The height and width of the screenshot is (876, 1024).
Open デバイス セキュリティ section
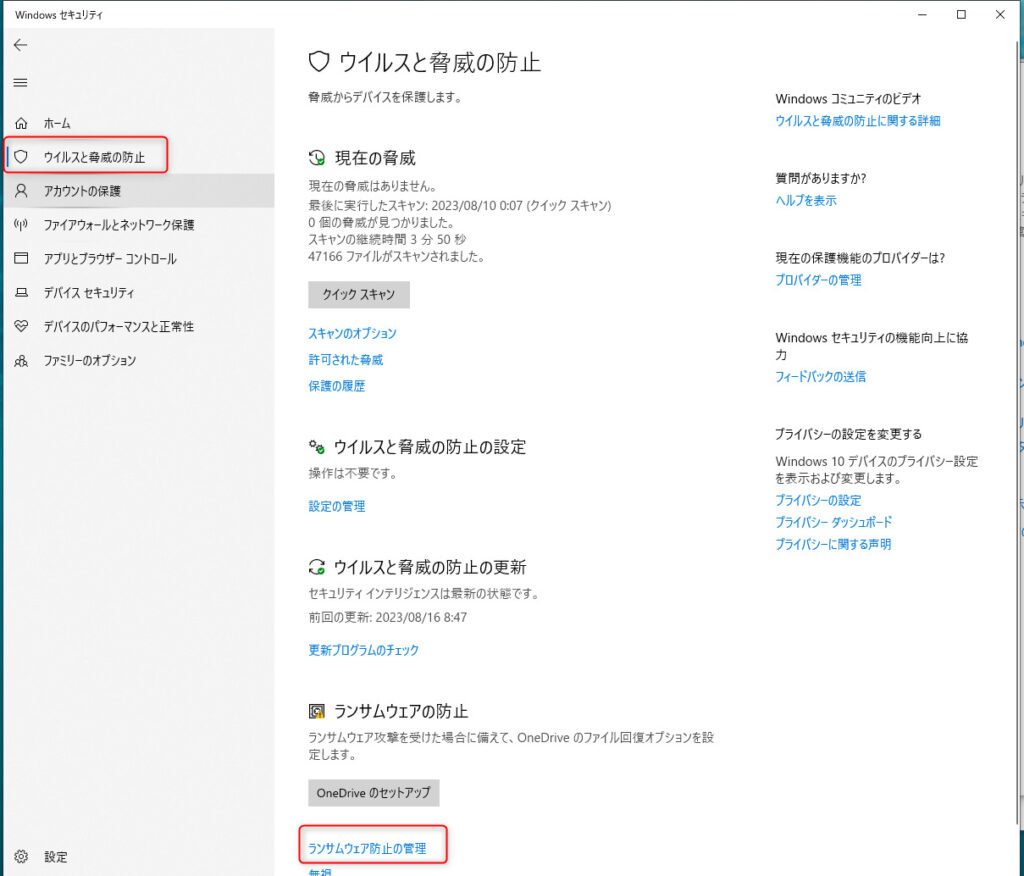pos(139,293)
